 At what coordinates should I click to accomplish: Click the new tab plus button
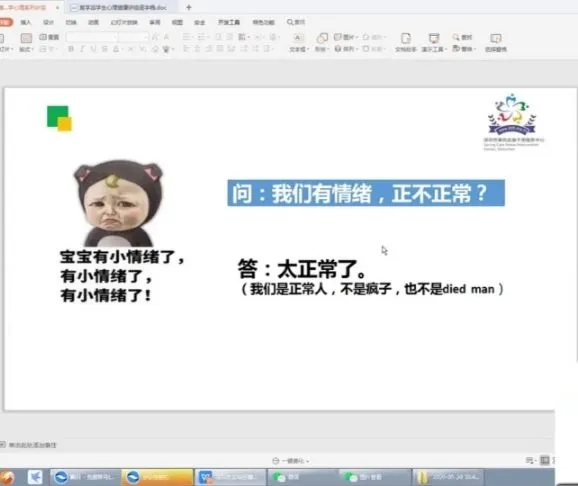coord(189,7)
